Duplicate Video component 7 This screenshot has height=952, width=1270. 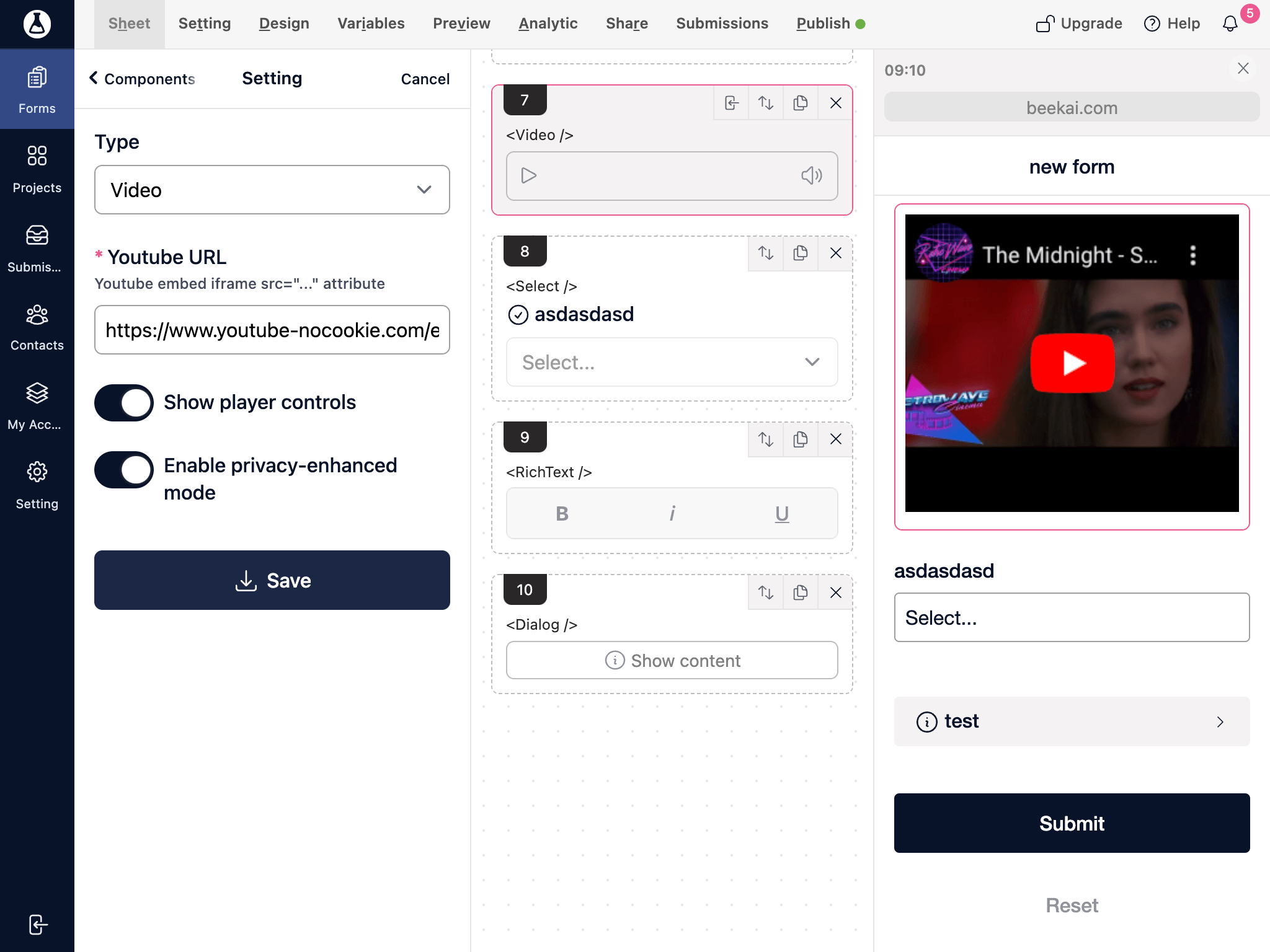coord(801,103)
